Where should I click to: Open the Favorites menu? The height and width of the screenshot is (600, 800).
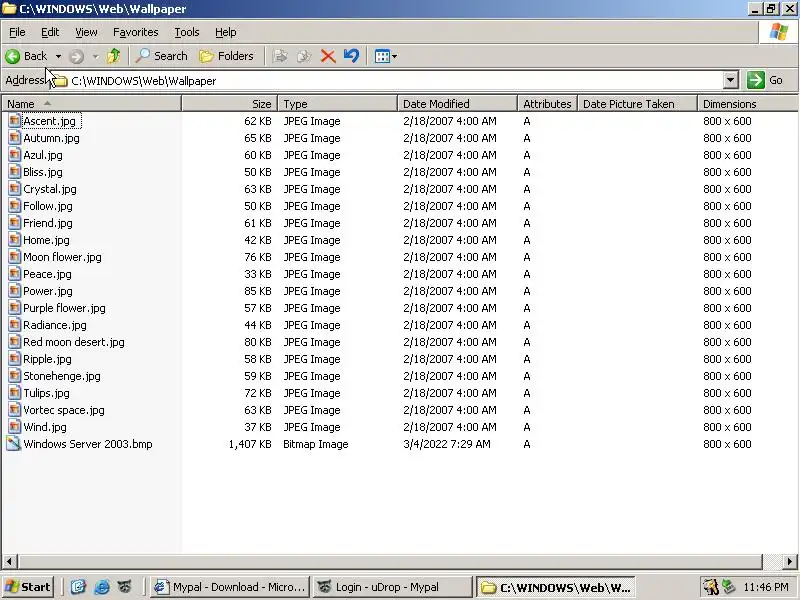(136, 32)
